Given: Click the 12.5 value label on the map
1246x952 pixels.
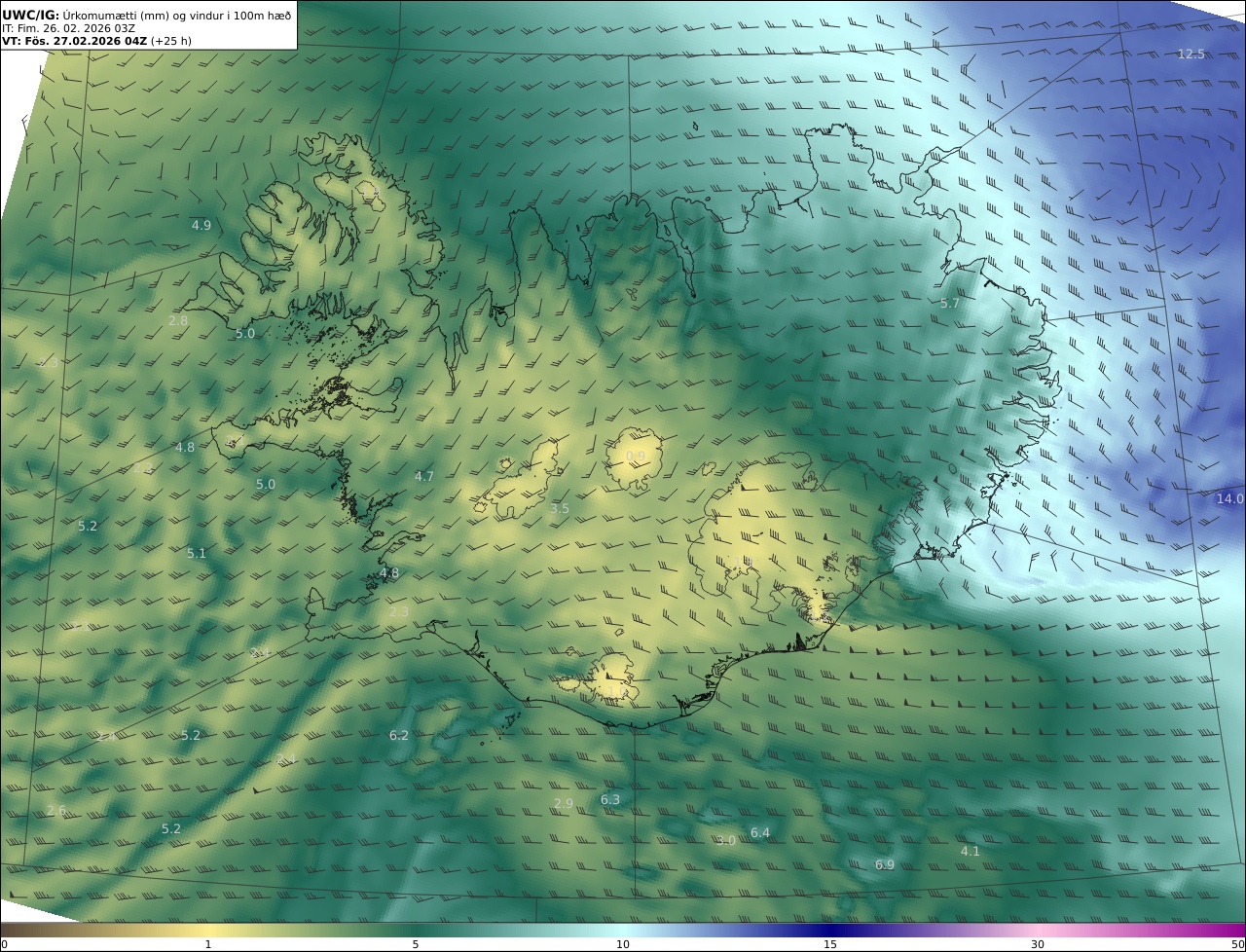Looking at the screenshot, I should [1191, 54].
